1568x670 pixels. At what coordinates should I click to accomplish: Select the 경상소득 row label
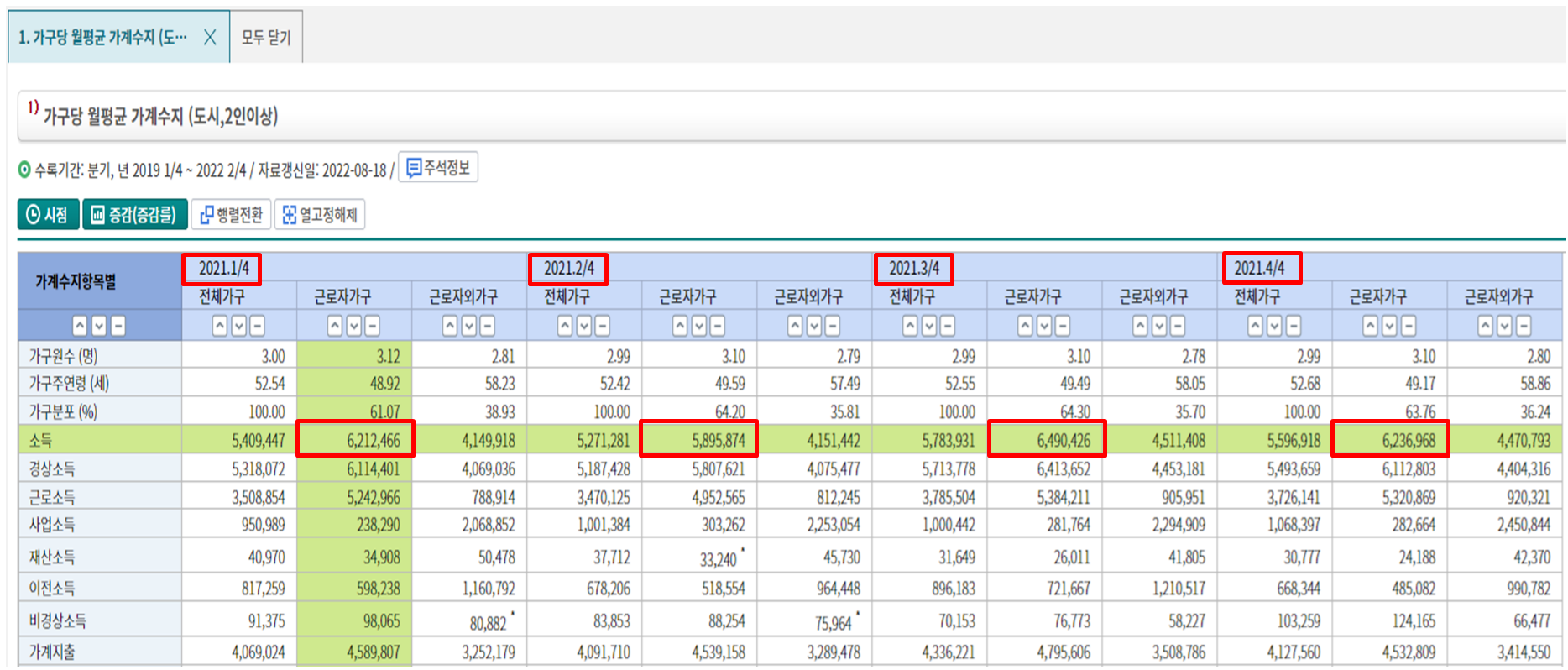point(52,468)
